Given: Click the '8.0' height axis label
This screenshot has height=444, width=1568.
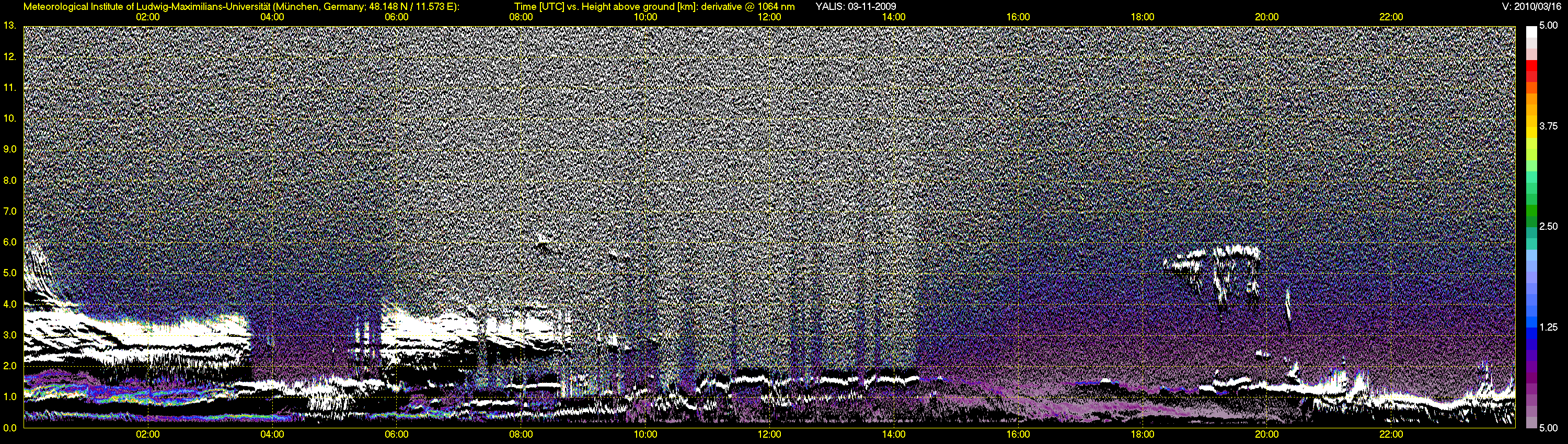Looking at the screenshot, I should [10, 180].
